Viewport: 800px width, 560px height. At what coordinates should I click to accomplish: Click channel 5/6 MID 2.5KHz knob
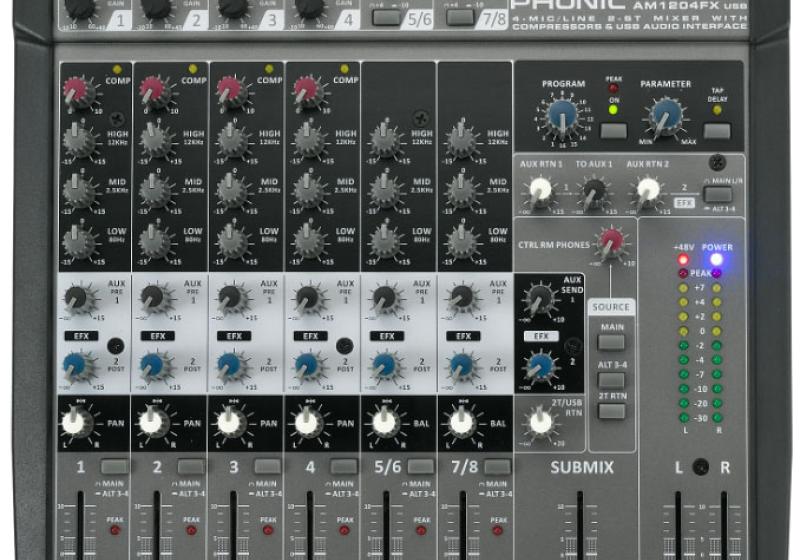[384, 190]
